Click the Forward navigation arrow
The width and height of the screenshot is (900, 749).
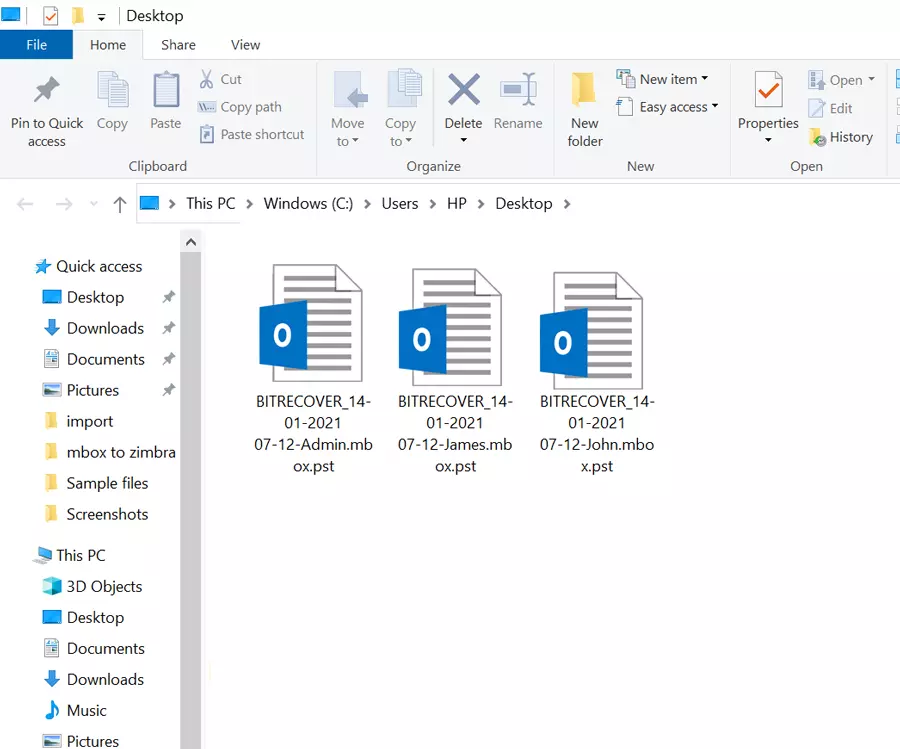(x=64, y=204)
